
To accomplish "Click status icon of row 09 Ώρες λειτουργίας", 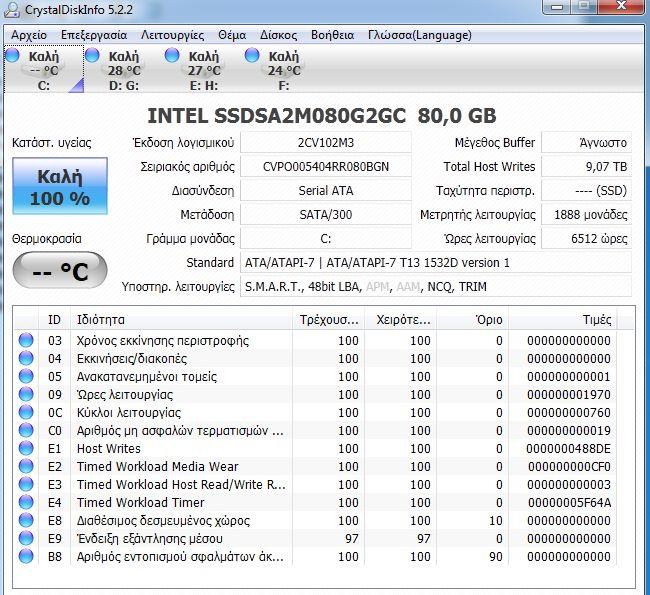I will coord(26,394).
